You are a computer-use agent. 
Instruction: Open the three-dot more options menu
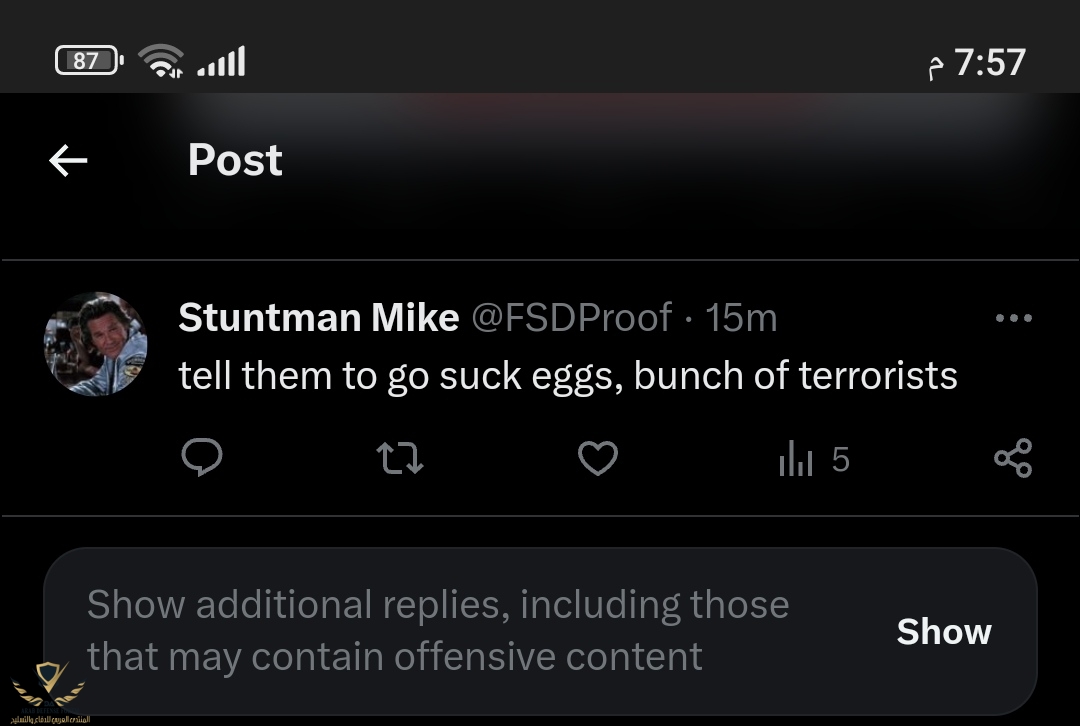[1013, 319]
